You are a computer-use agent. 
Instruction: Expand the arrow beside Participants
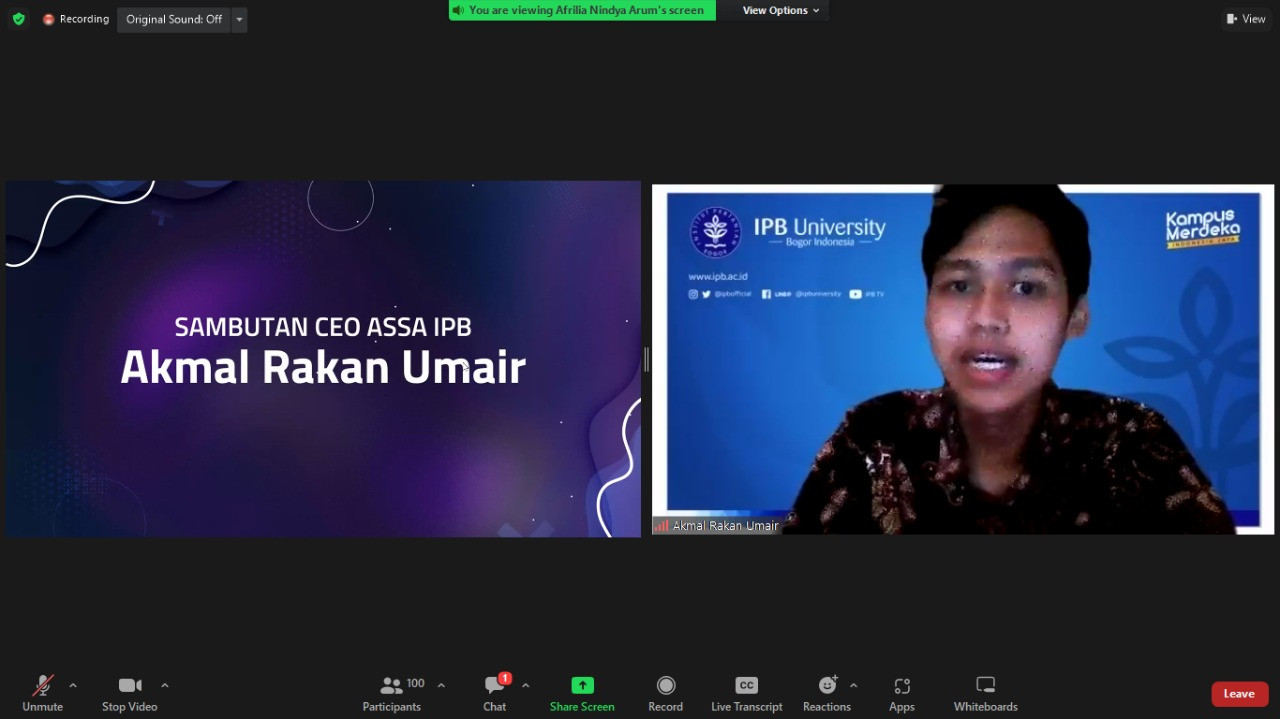click(x=441, y=685)
